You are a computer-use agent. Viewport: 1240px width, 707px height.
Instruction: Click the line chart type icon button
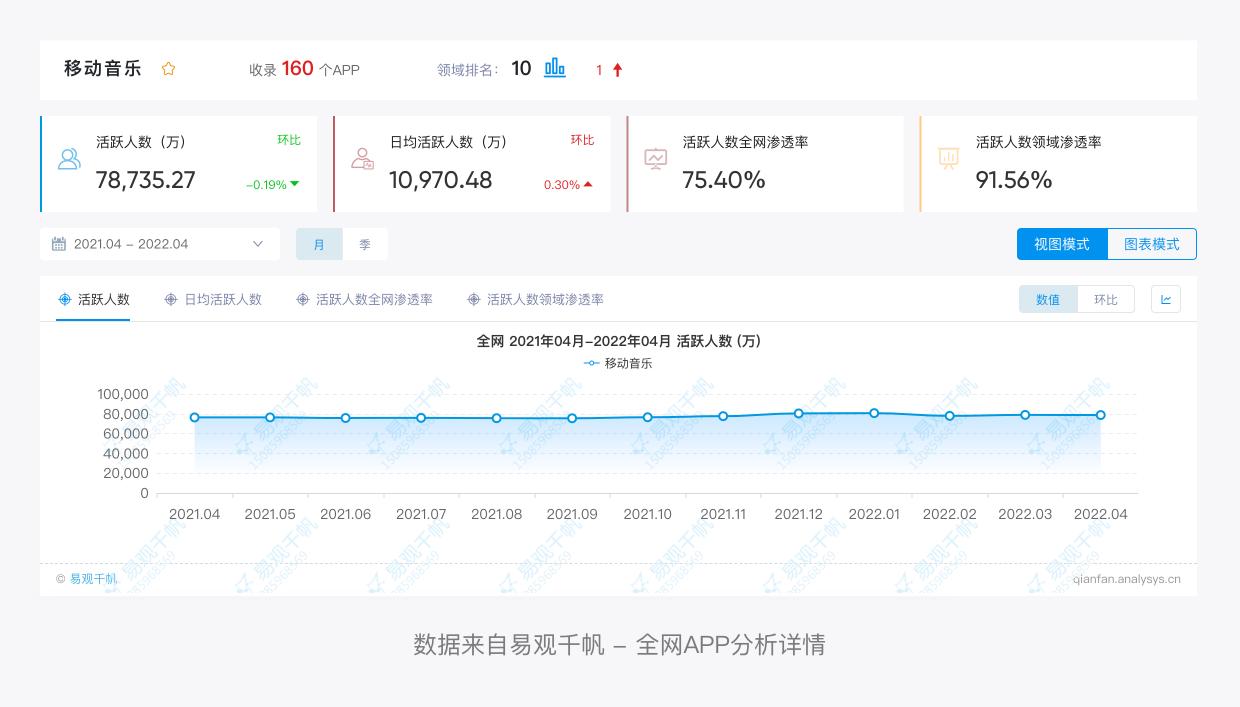tap(1166, 299)
